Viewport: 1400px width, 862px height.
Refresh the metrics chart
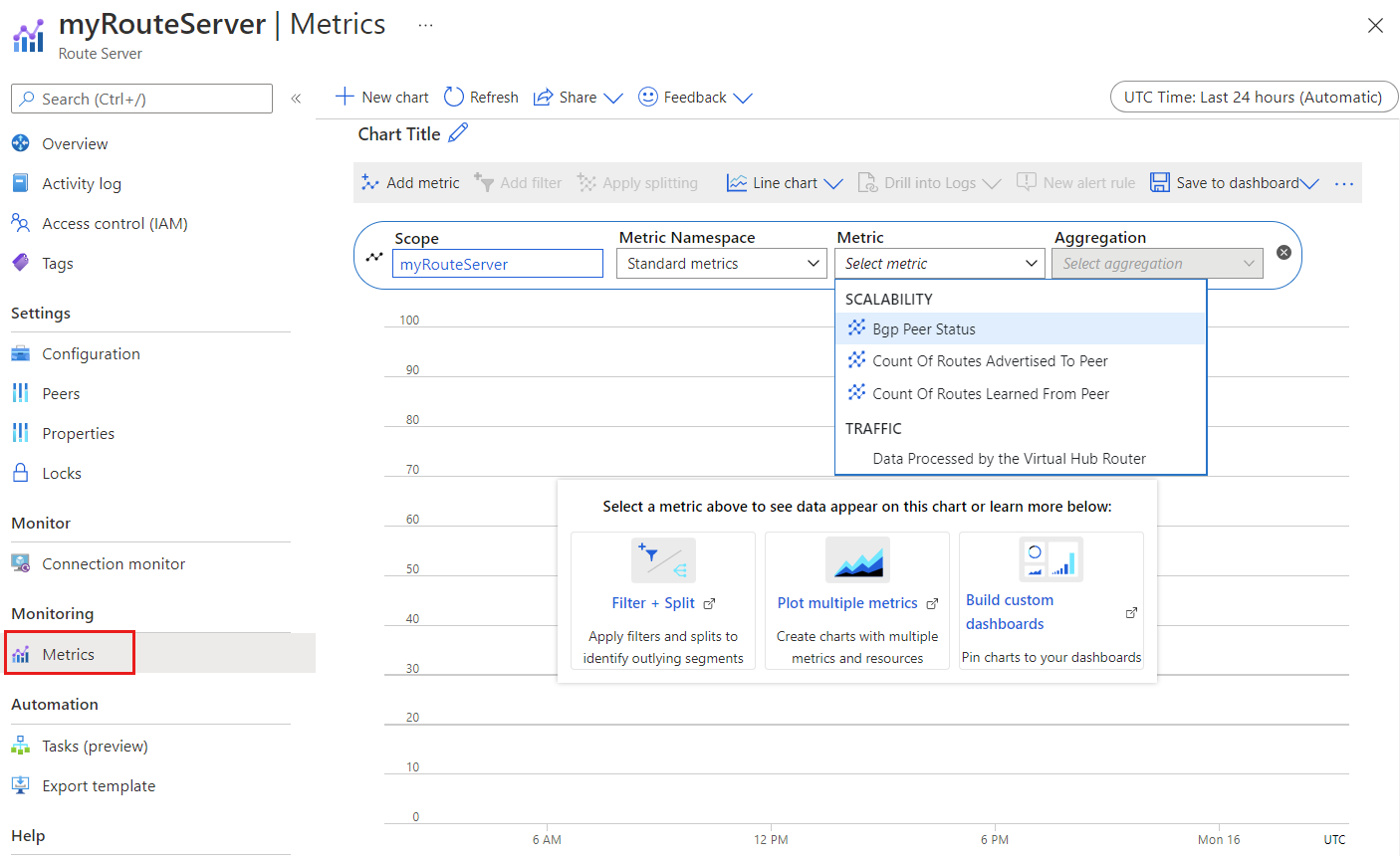[481, 97]
